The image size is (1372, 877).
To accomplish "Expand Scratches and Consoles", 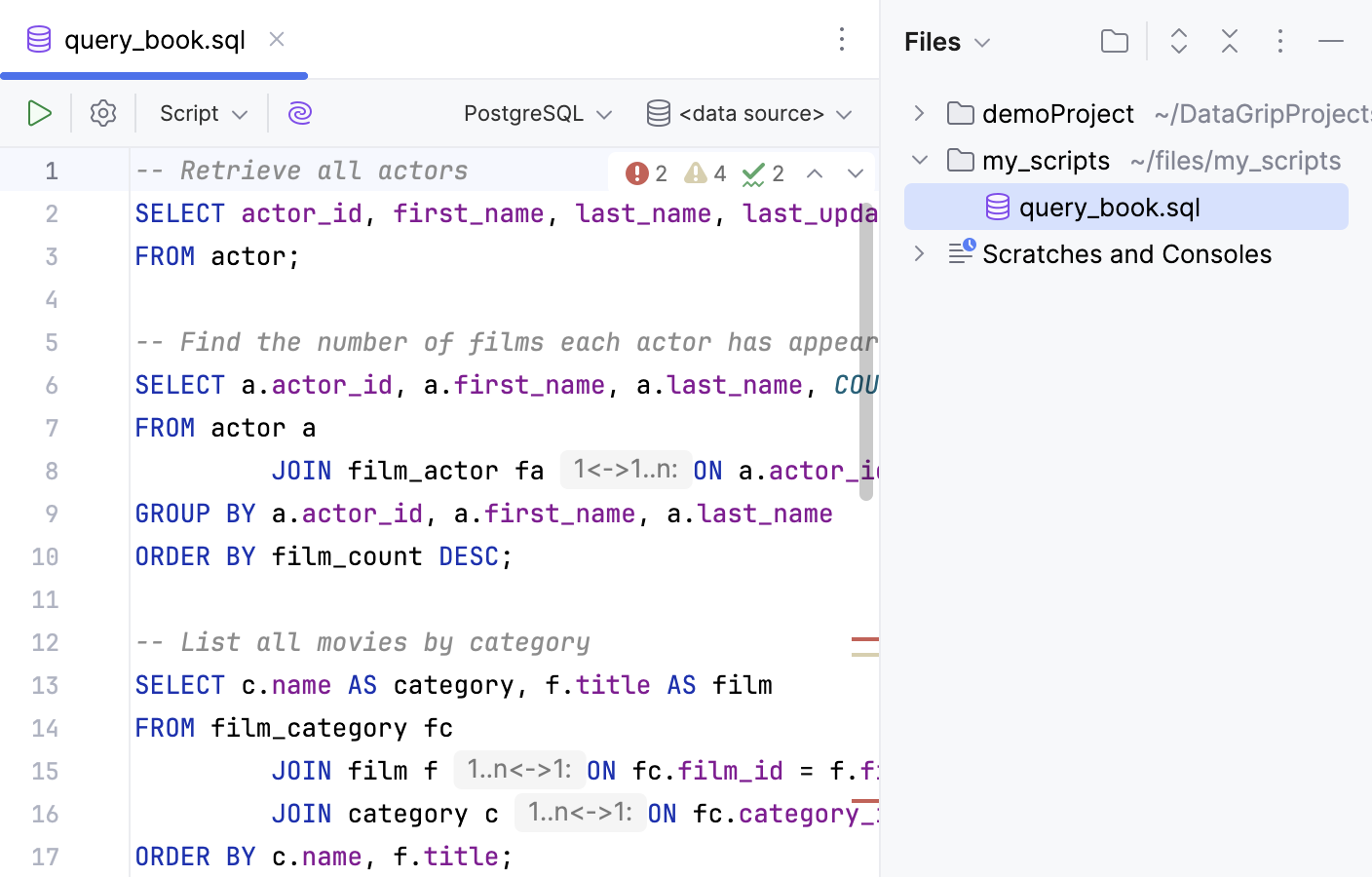I will (x=917, y=253).
